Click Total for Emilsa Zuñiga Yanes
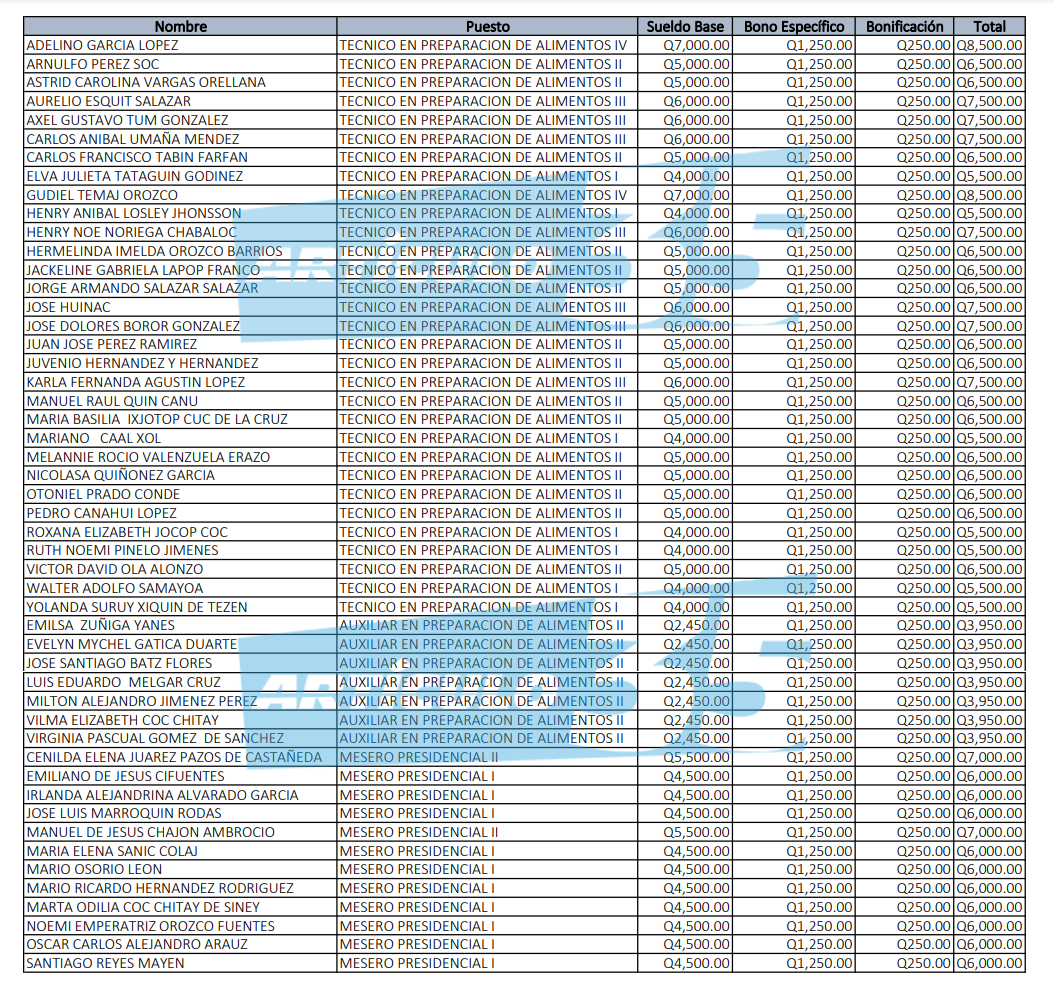The width and height of the screenshot is (1054, 995). pos(989,625)
